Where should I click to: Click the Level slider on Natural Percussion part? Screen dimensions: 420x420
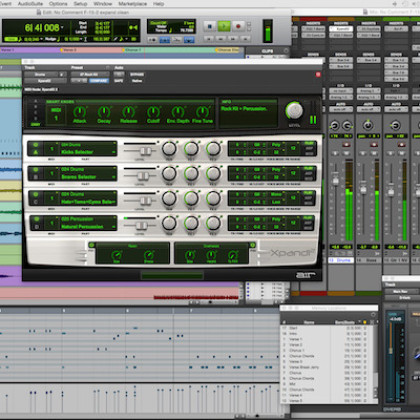pos(141,225)
